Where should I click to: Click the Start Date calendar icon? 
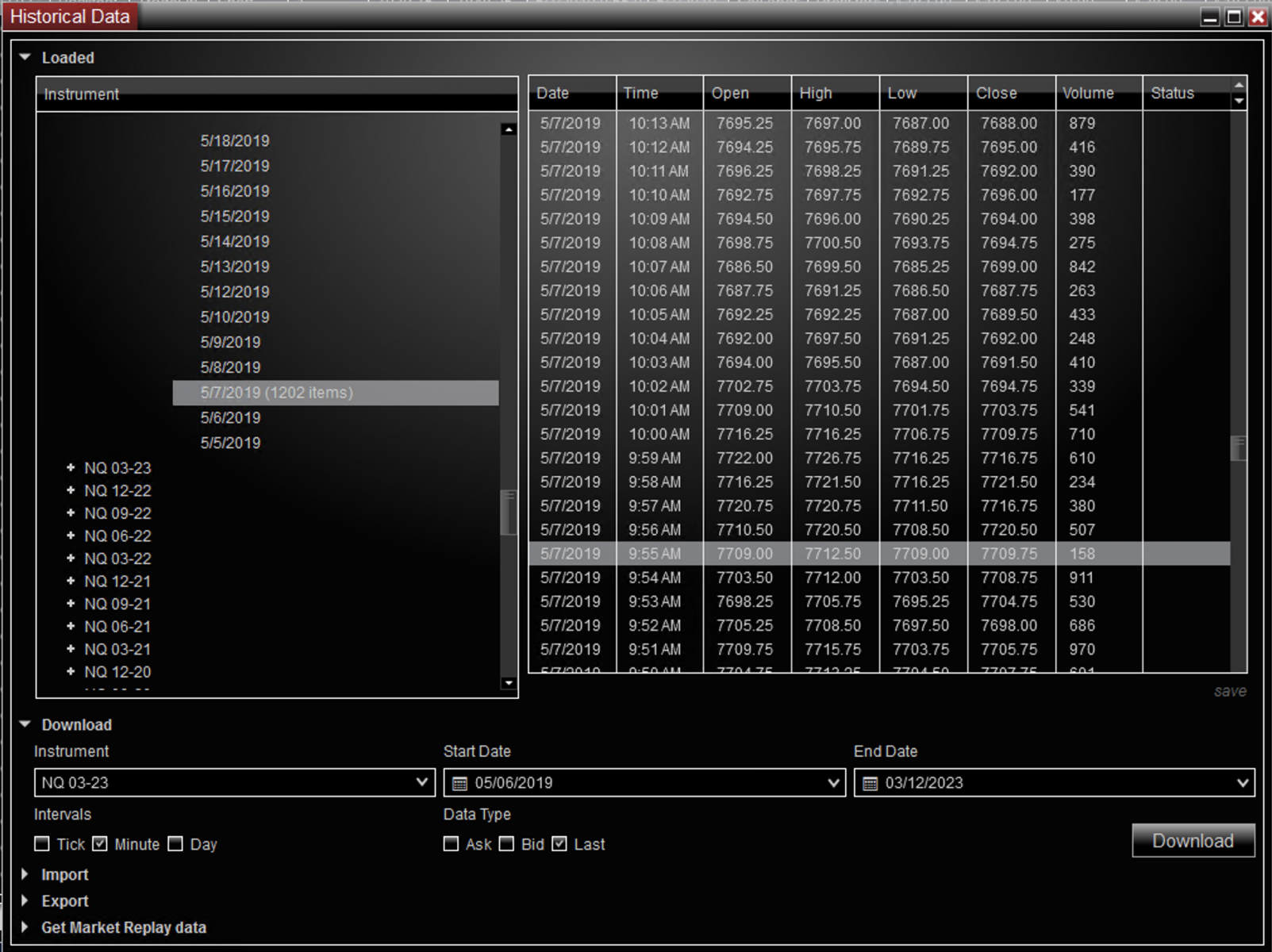(x=459, y=784)
